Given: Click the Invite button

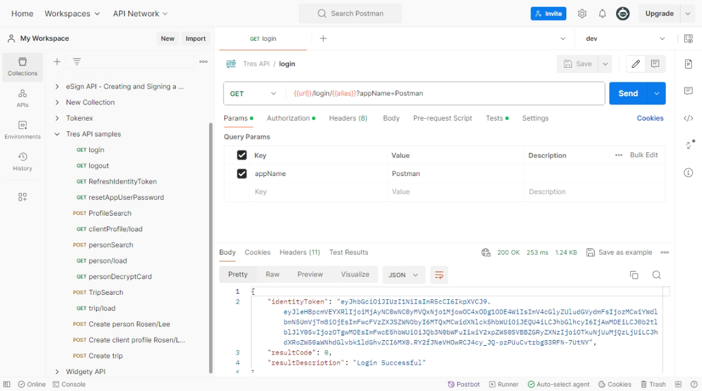Looking at the screenshot, I should coord(548,13).
